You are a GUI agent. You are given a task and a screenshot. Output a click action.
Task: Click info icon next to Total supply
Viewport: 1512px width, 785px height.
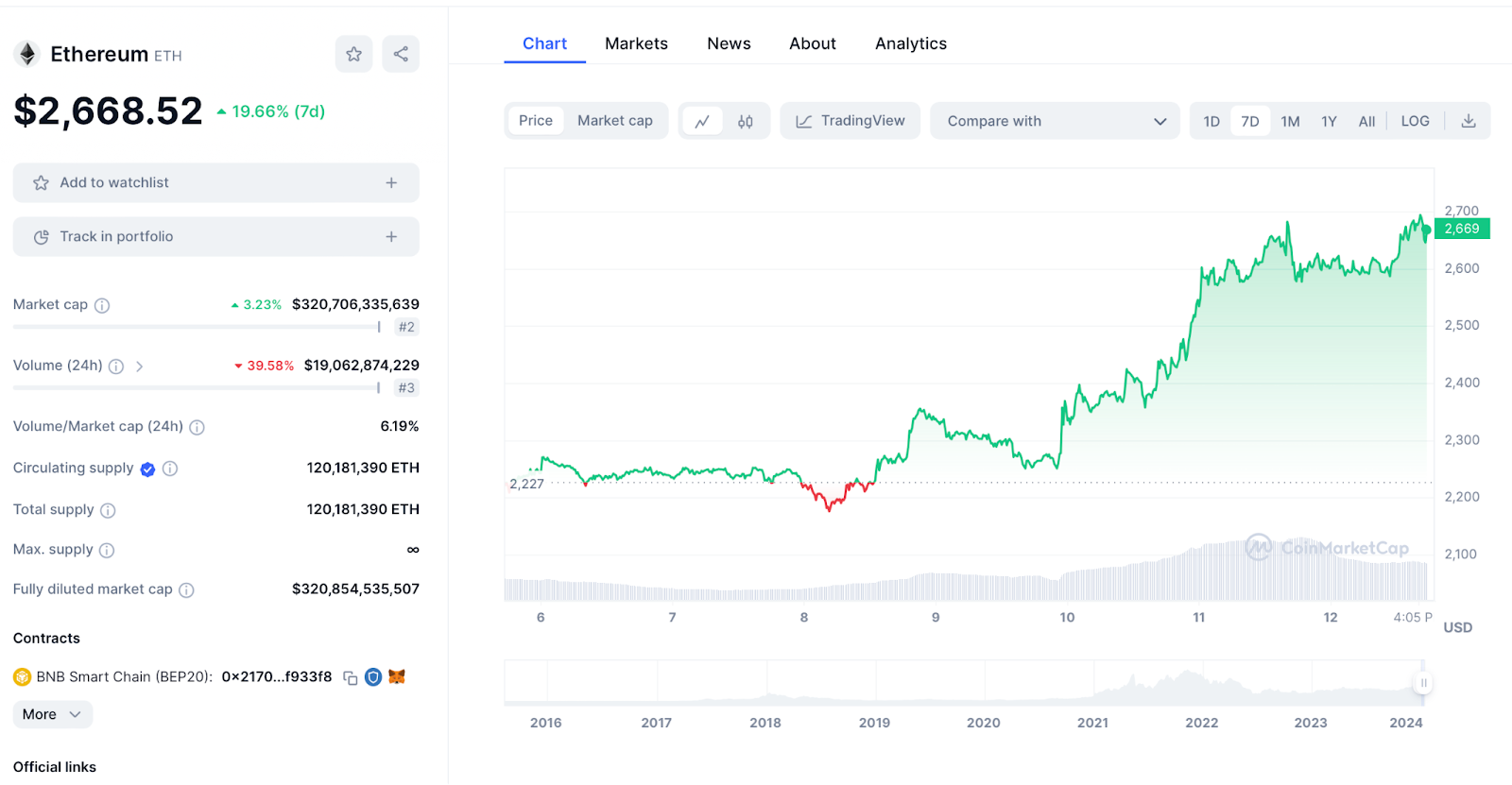click(x=108, y=510)
